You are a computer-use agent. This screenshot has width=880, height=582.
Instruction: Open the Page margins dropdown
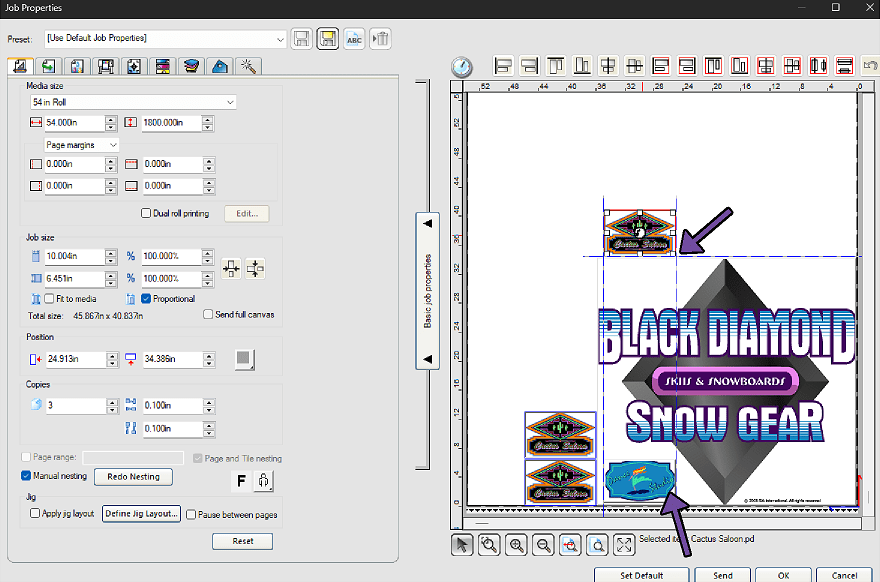[81, 145]
